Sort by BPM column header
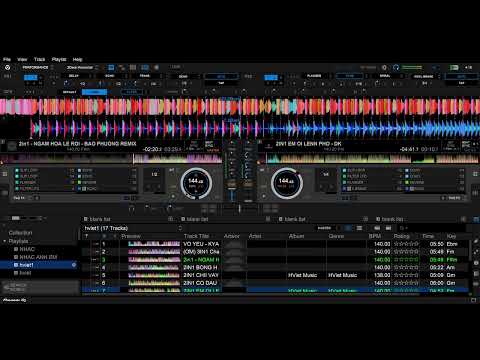Screen dimensions: 480x360 click(375, 236)
